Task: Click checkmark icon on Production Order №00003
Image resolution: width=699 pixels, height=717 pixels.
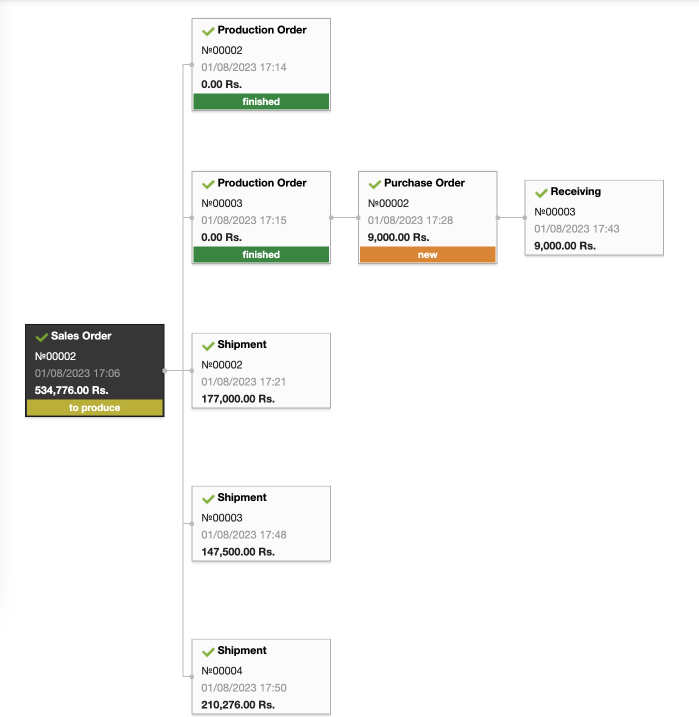Action: pos(208,184)
